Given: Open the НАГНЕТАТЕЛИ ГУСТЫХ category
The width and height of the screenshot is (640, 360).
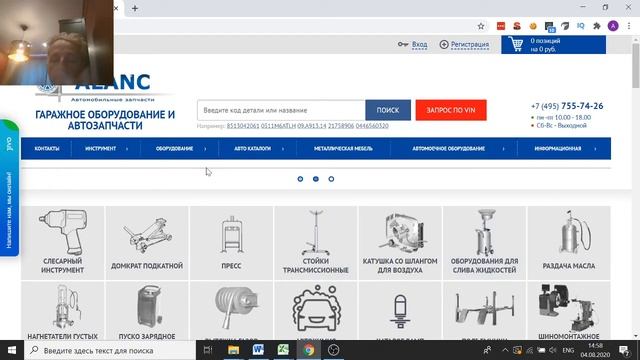Looking at the screenshot, I should coord(62,310).
